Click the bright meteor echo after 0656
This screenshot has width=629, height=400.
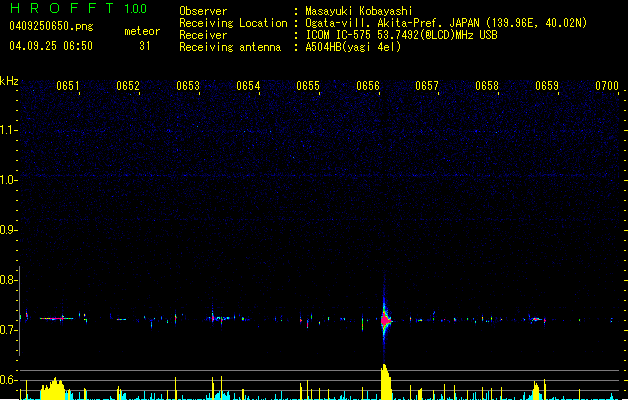pos(386,320)
